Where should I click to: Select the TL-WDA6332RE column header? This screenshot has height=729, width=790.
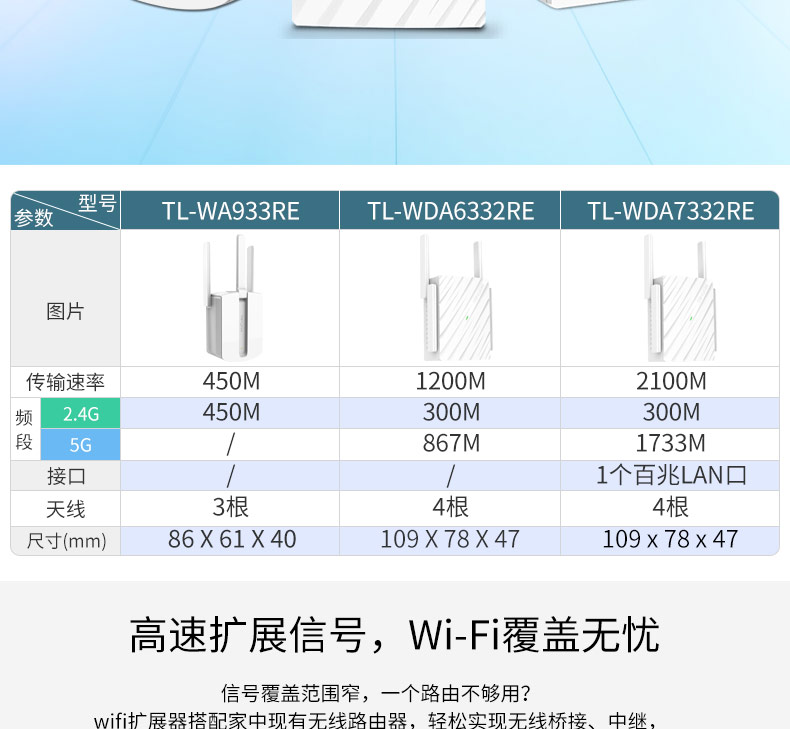pyautogui.click(x=450, y=211)
